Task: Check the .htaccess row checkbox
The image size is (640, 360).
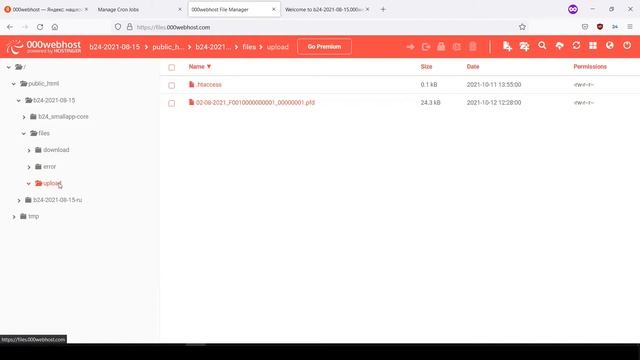Action: (x=171, y=85)
